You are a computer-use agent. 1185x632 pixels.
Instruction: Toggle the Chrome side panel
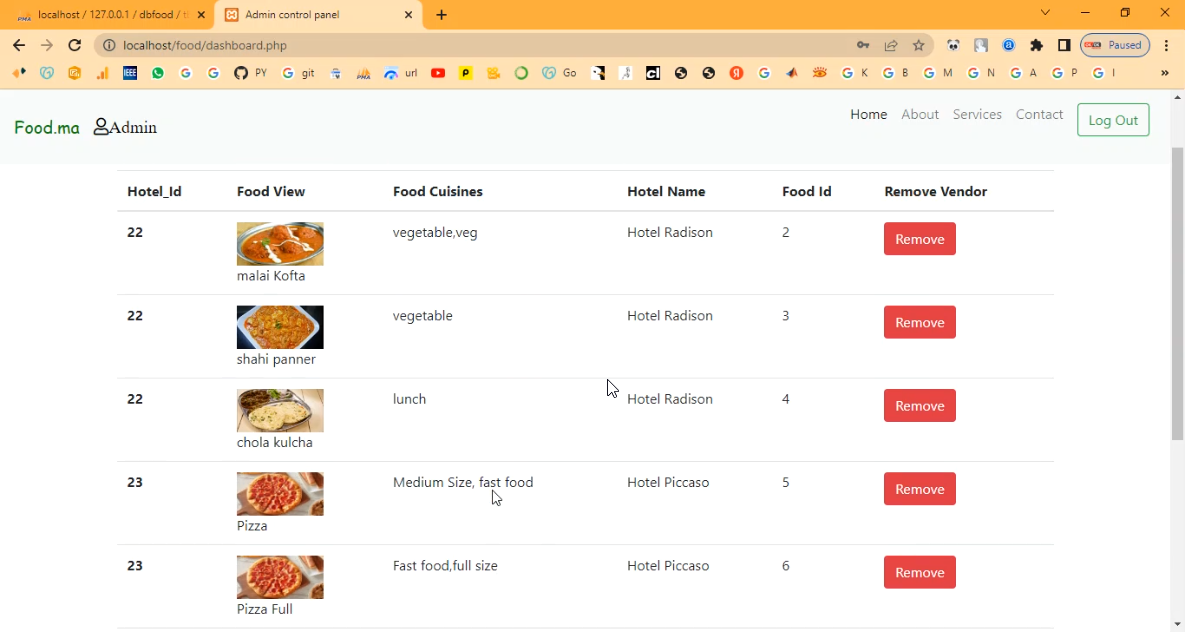pyautogui.click(x=1064, y=45)
